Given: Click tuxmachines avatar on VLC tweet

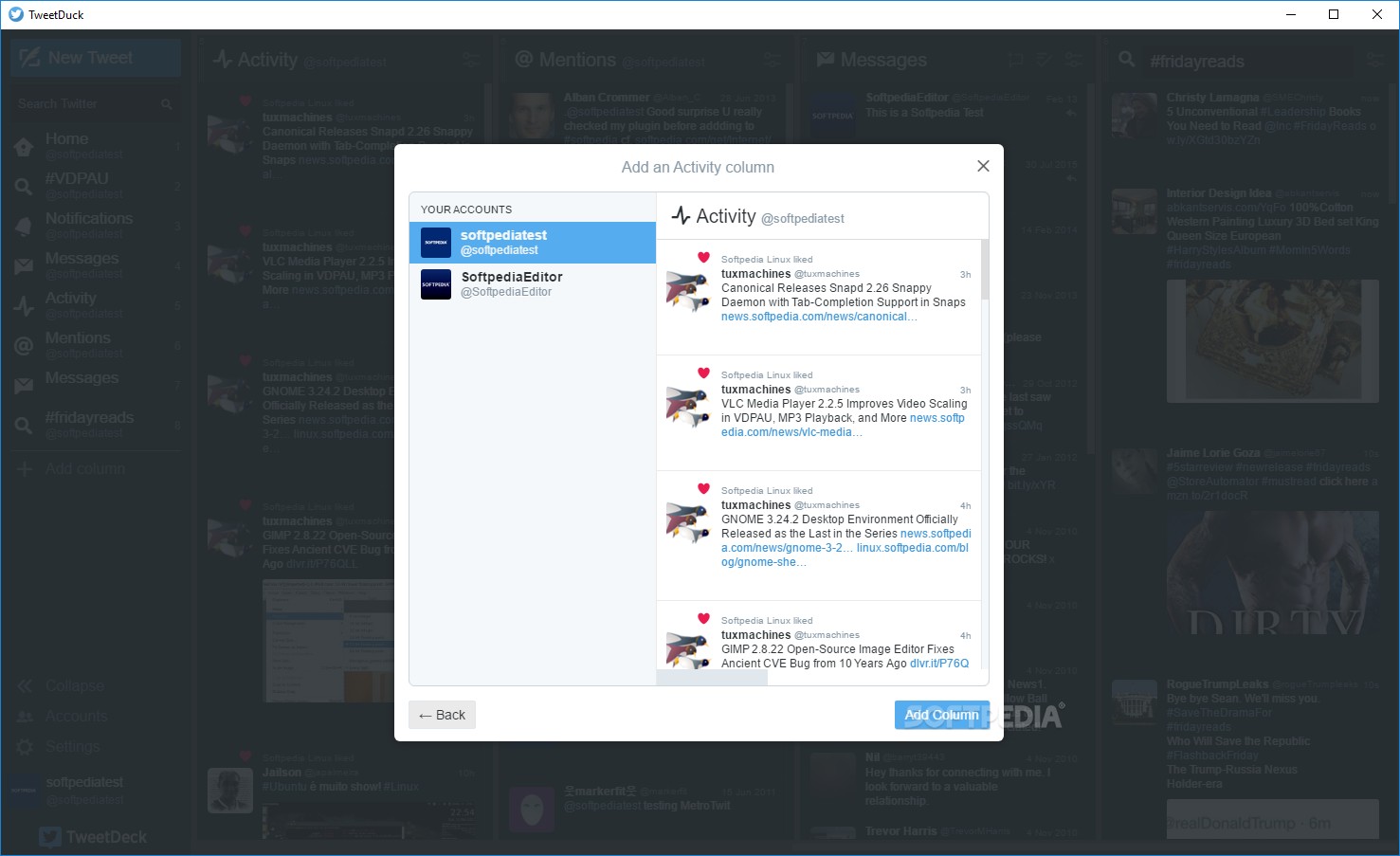Looking at the screenshot, I should [x=688, y=407].
